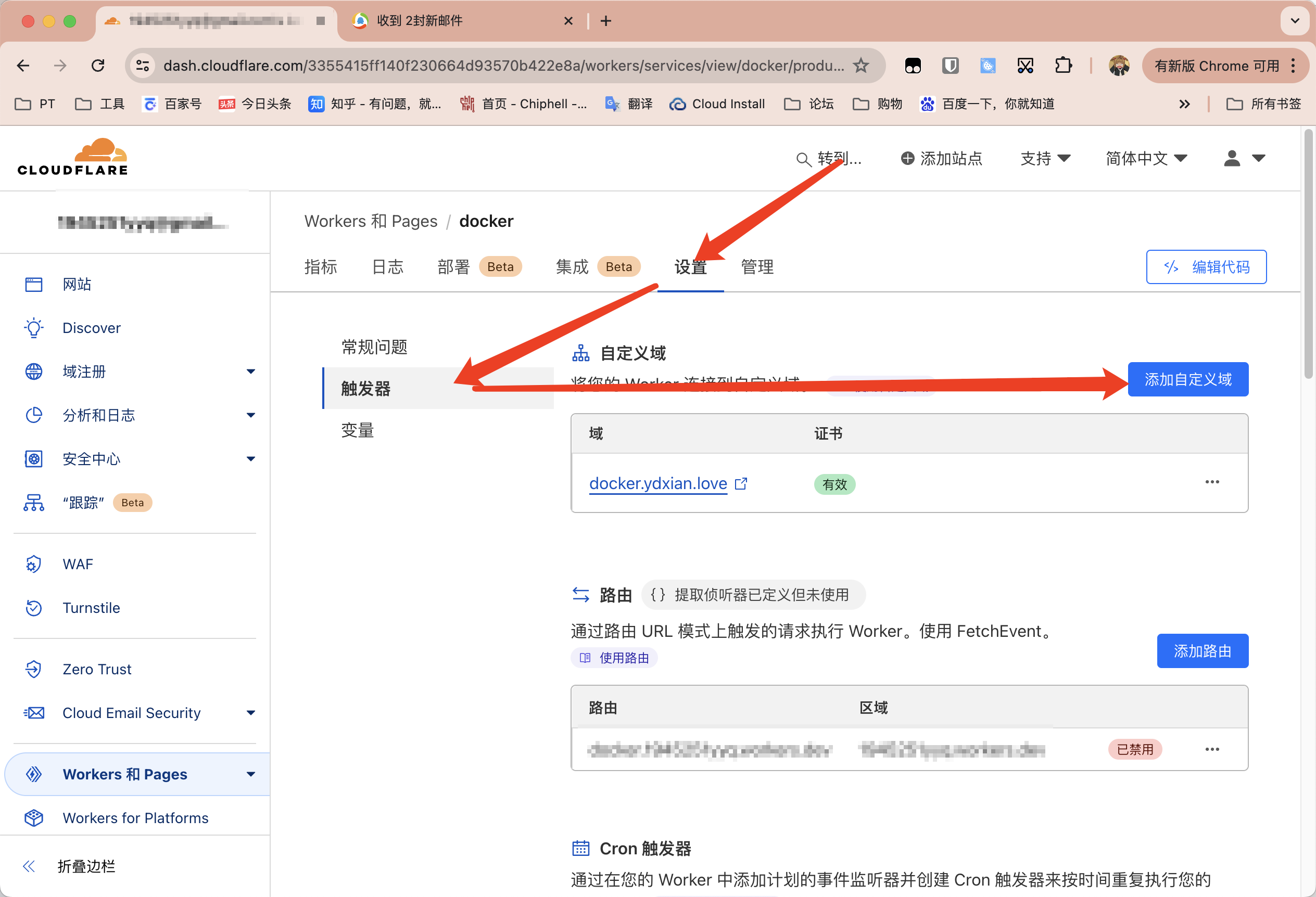Screen dimensions: 1316x897
Task: Expand the 支持 dropdown
Action: pyautogui.click(x=1045, y=159)
